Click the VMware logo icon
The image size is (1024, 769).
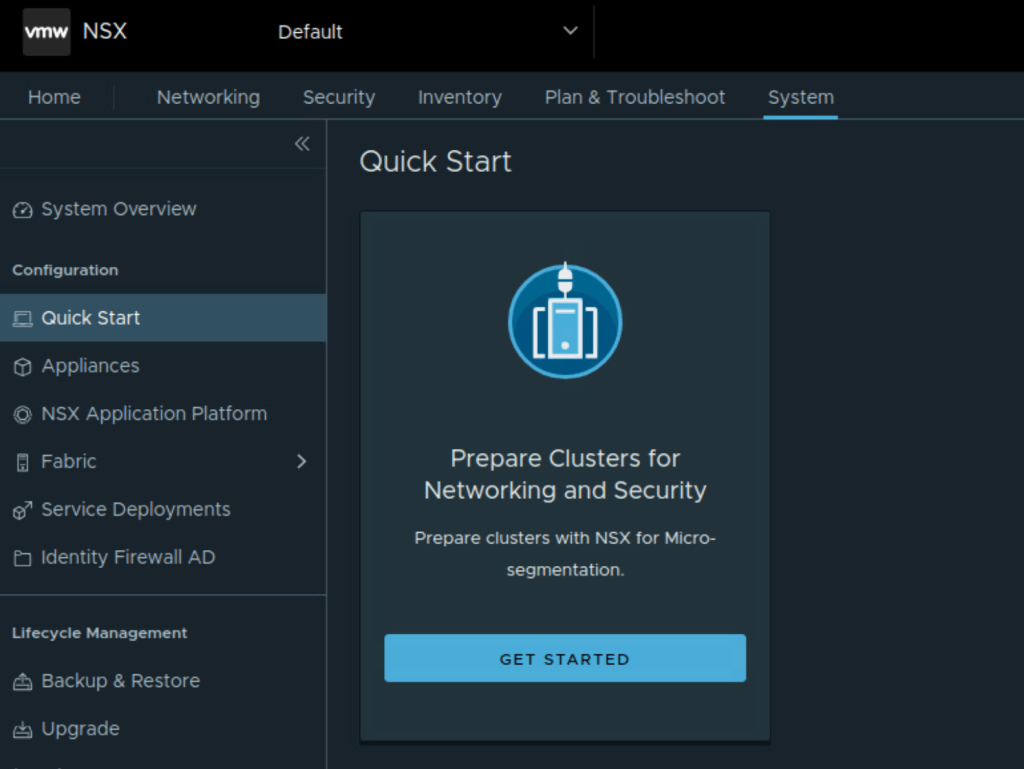46,32
